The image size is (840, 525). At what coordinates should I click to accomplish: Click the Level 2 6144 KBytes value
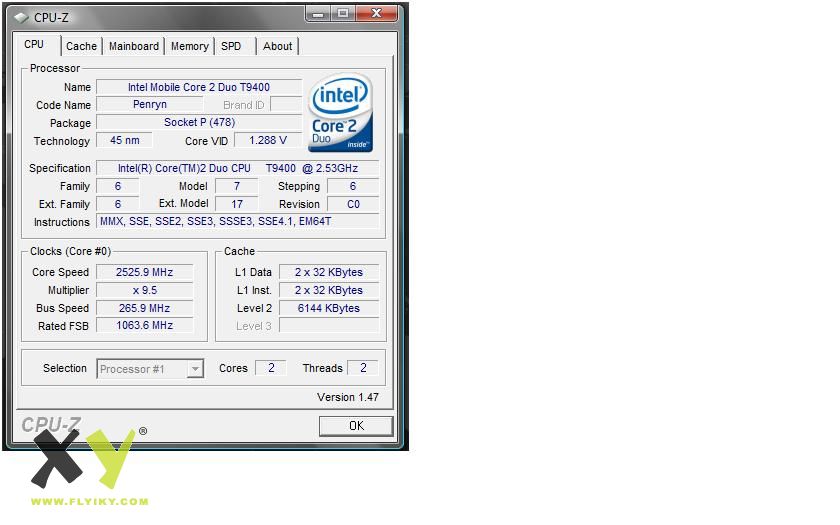(329, 308)
